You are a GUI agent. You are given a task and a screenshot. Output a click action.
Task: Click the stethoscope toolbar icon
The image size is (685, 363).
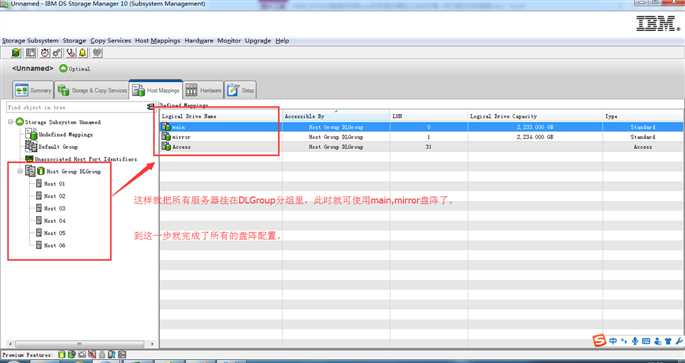pyautogui.click(x=71, y=53)
